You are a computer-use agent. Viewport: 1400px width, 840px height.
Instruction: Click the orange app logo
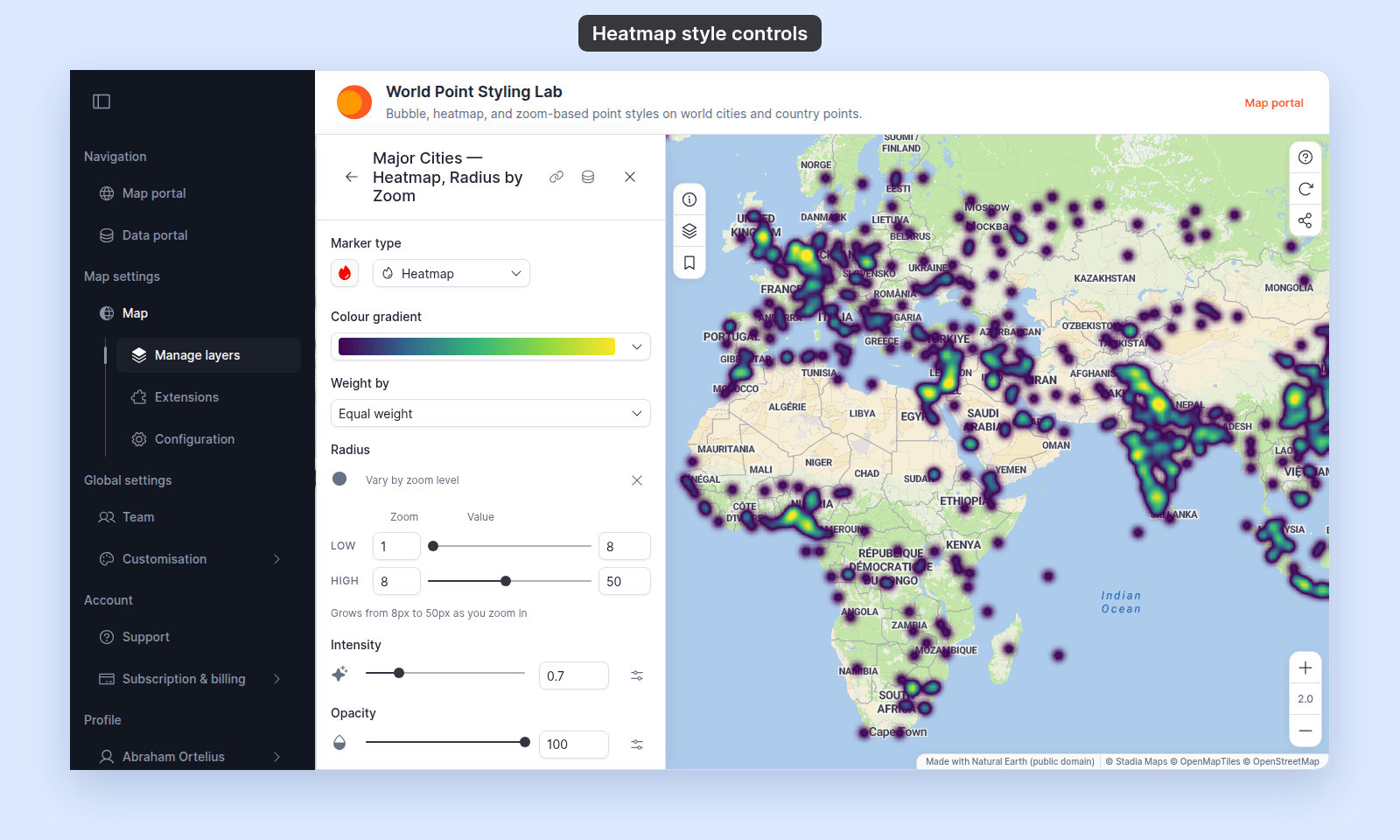coord(354,102)
